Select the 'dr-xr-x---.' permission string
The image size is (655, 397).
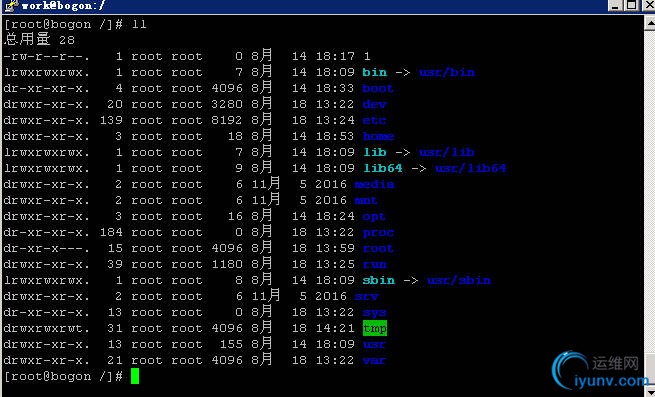(x=46, y=248)
